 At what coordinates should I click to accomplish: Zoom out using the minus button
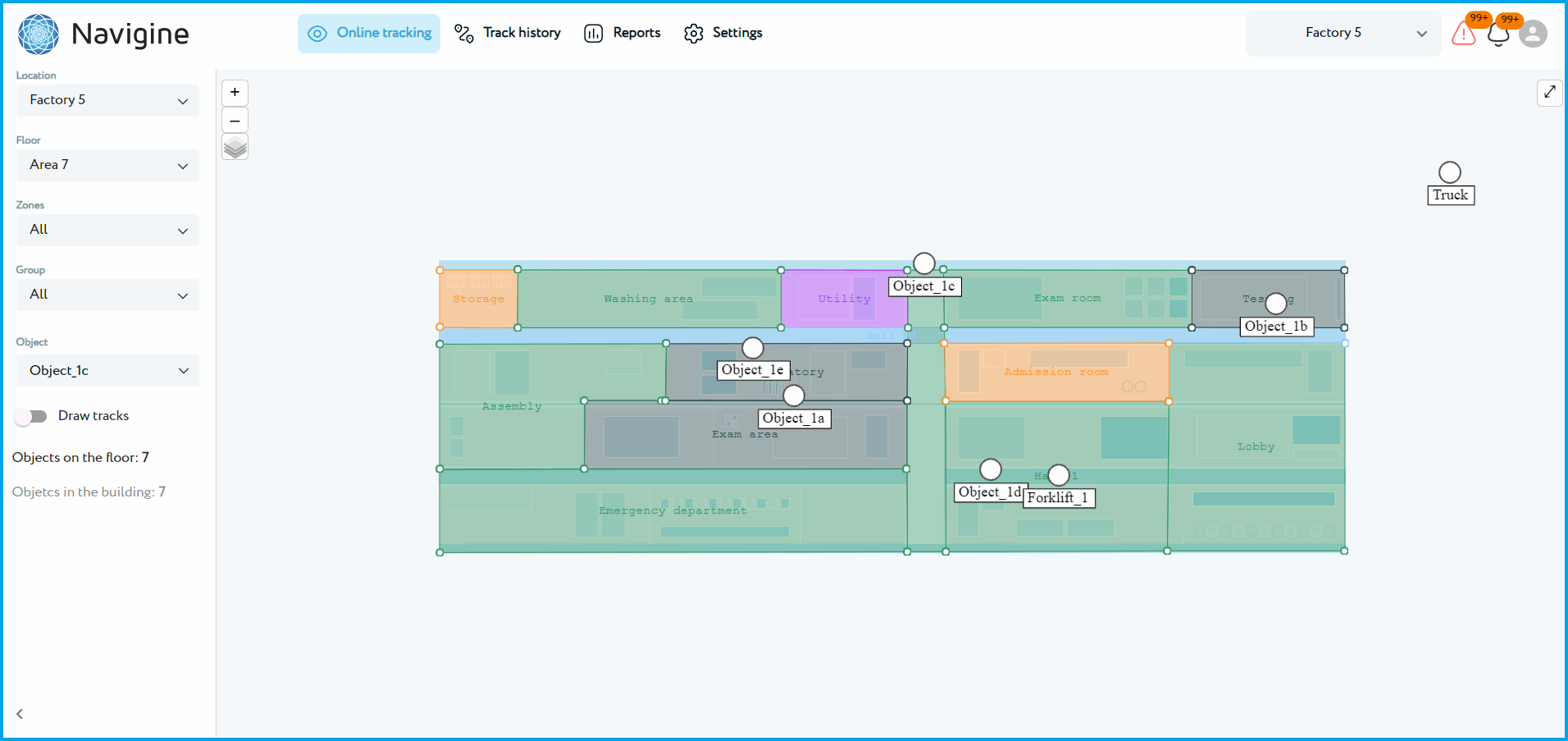pos(235,120)
